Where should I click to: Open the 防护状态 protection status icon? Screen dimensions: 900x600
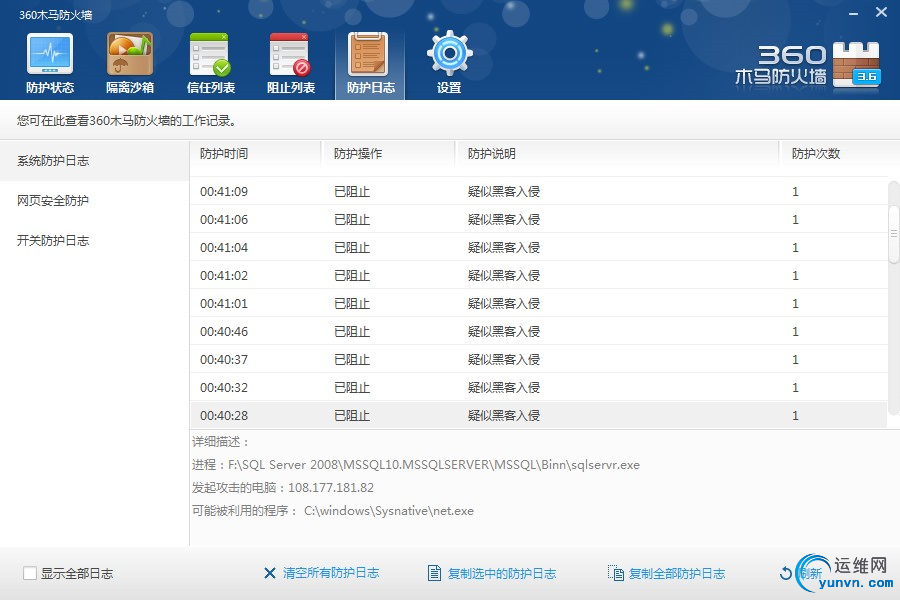(50, 55)
